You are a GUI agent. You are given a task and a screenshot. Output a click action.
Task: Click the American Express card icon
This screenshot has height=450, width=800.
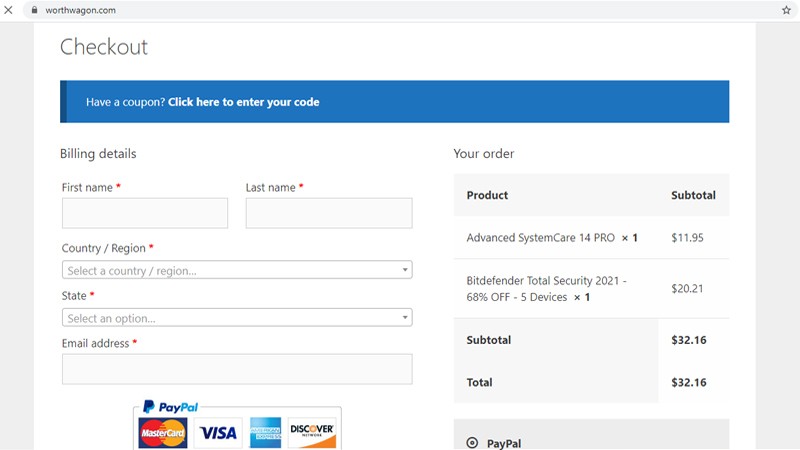pos(266,433)
